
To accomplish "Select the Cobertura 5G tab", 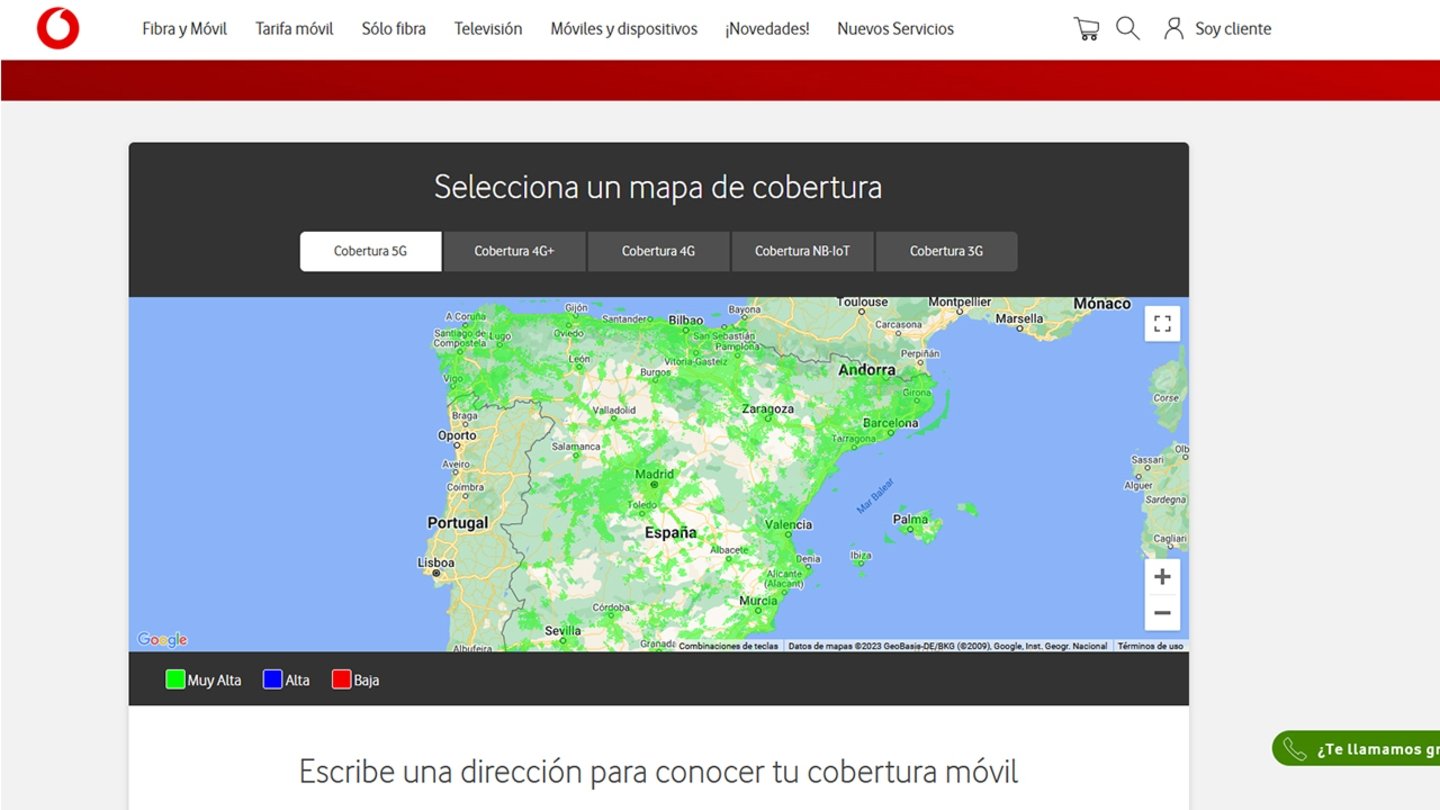I will [371, 251].
